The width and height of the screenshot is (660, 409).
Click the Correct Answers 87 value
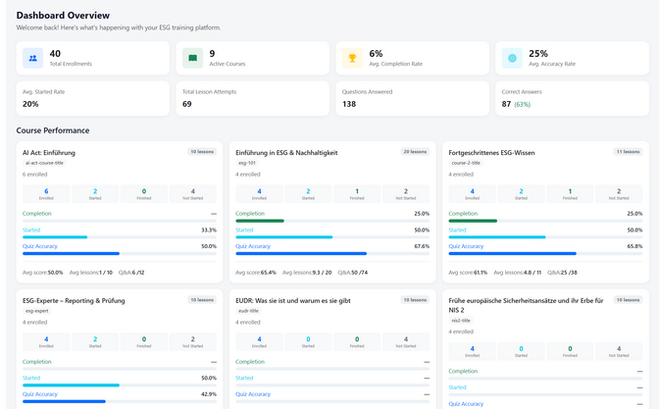(506, 104)
